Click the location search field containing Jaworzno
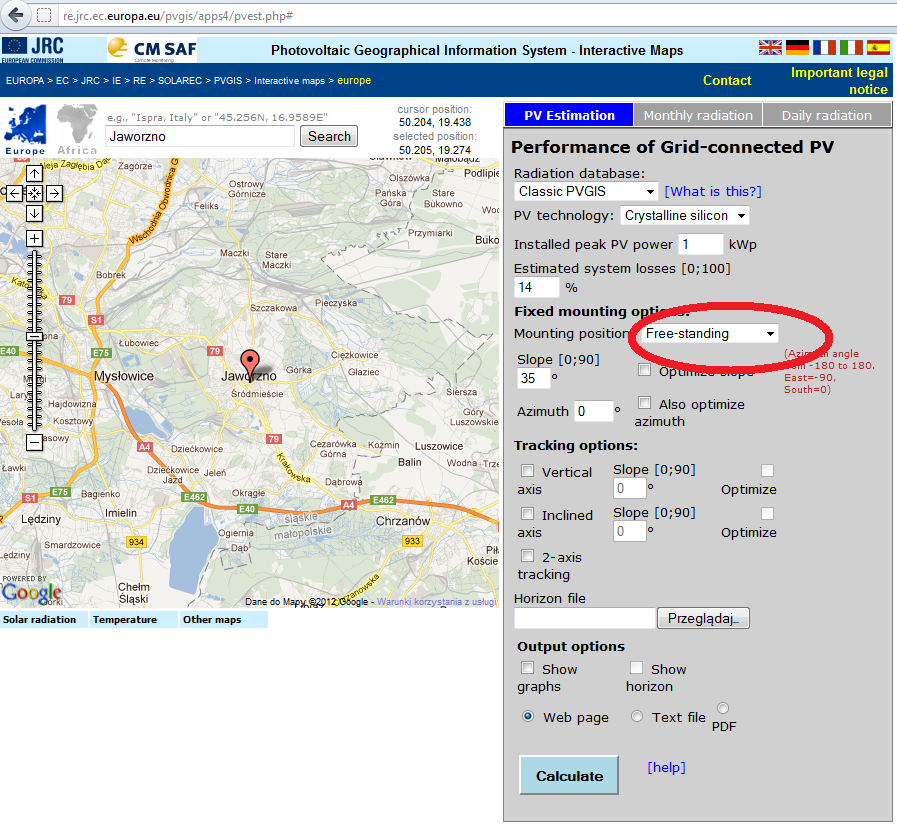This screenshot has height=825, width=897. click(x=200, y=136)
